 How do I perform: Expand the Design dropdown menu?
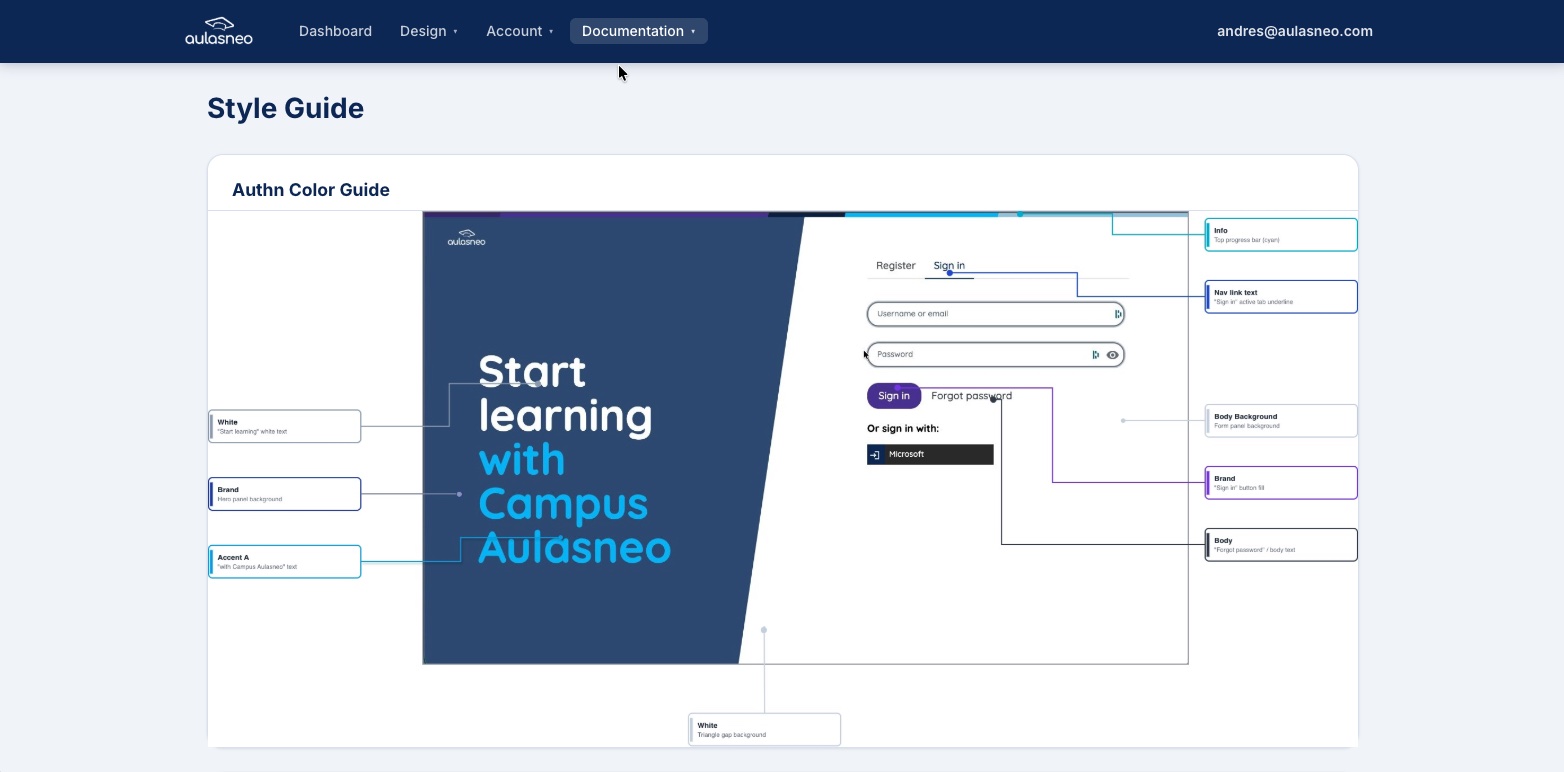pyautogui.click(x=428, y=31)
